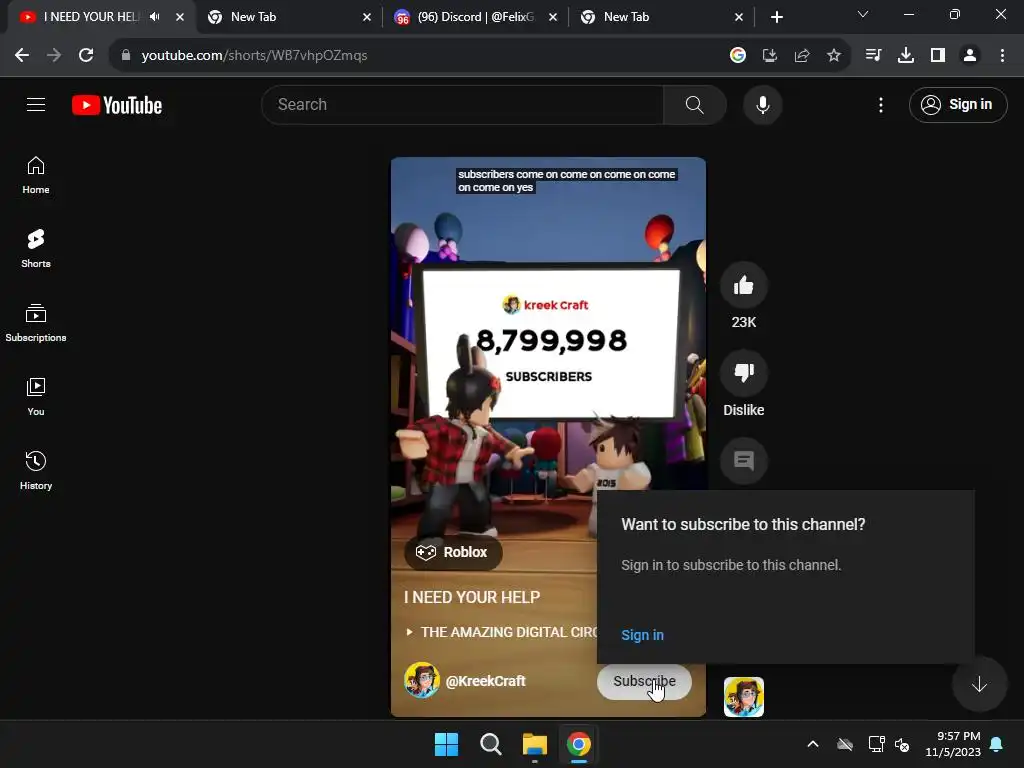Click the search magnifier button
1024x768 pixels.
pyautogui.click(x=694, y=104)
